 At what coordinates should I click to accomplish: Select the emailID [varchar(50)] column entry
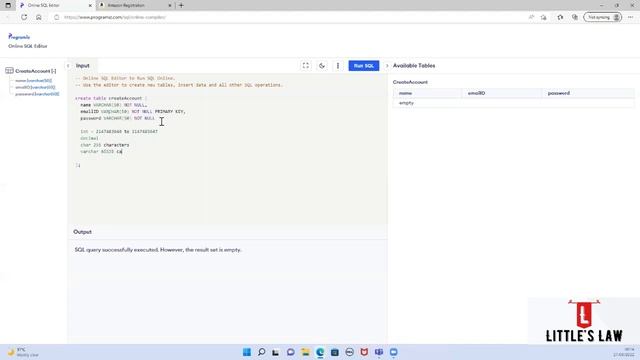pyautogui.click(x=35, y=87)
